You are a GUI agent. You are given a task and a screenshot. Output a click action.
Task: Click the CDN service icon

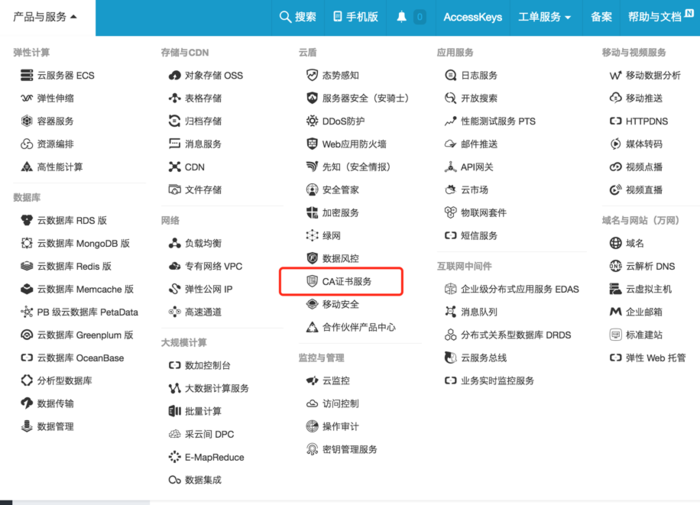click(x=174, y=167)
